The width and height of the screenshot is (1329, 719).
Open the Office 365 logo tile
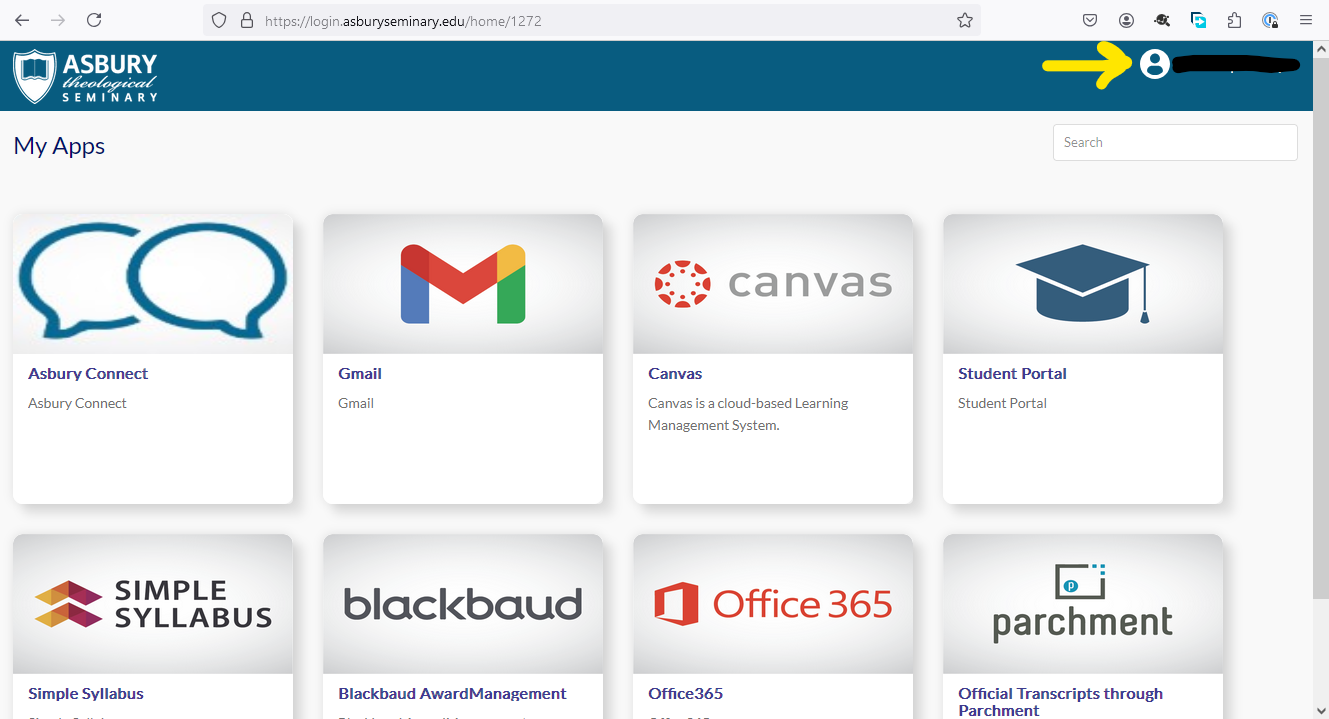coord(772,604)
